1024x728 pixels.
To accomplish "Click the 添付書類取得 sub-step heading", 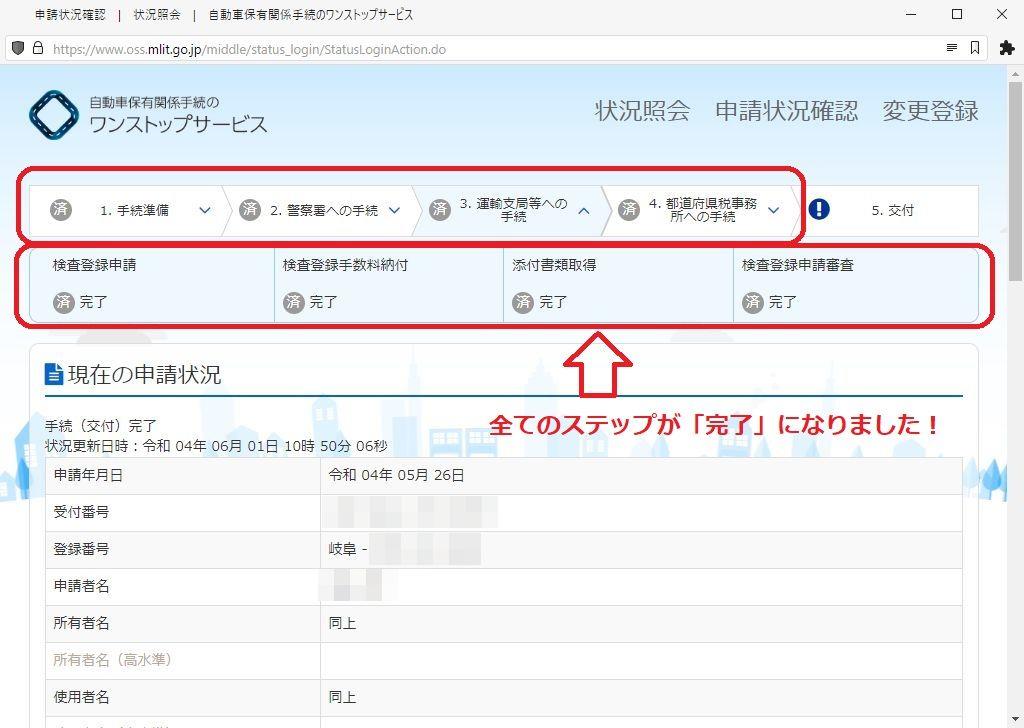I will 554,265.
